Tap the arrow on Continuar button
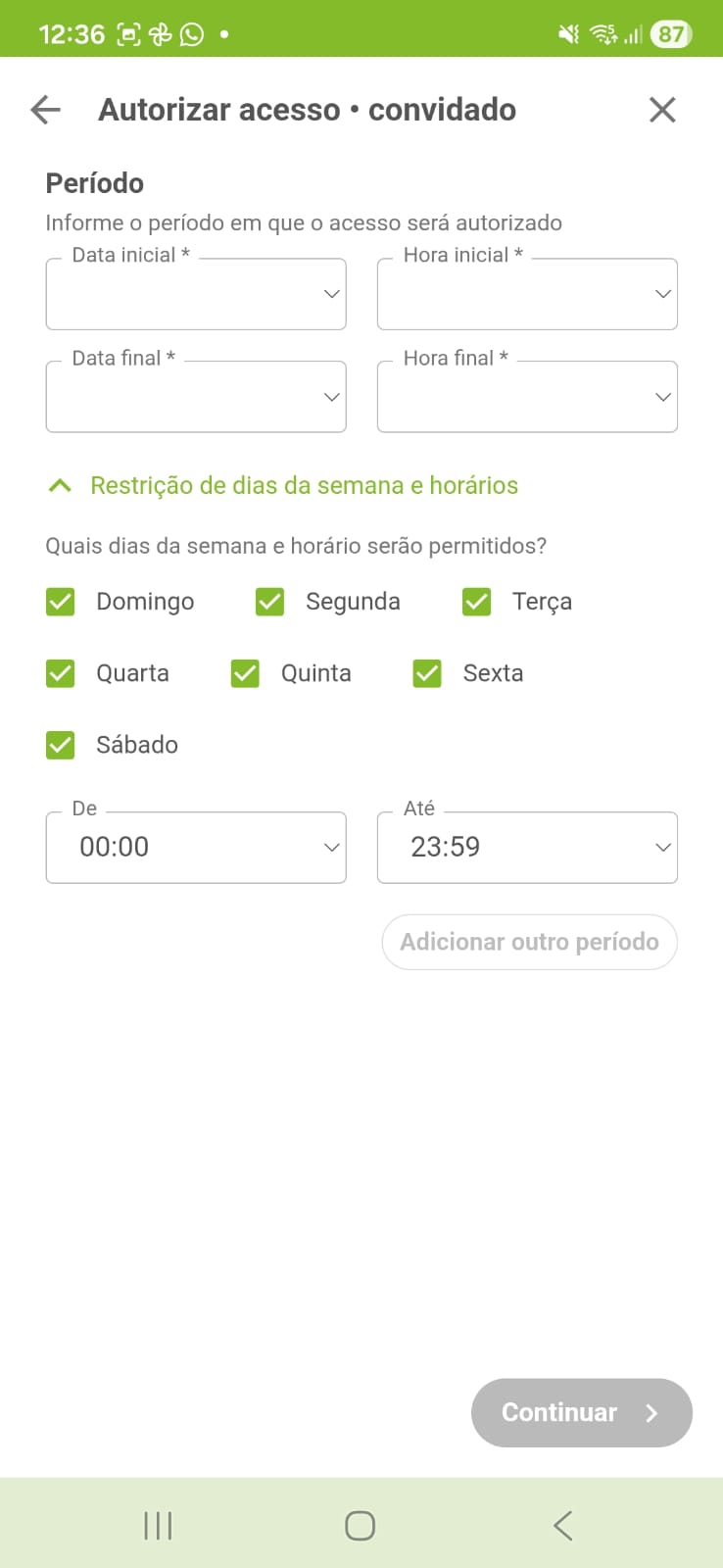This screenshot has width=723, height=1568. [x=652, y=1413]
